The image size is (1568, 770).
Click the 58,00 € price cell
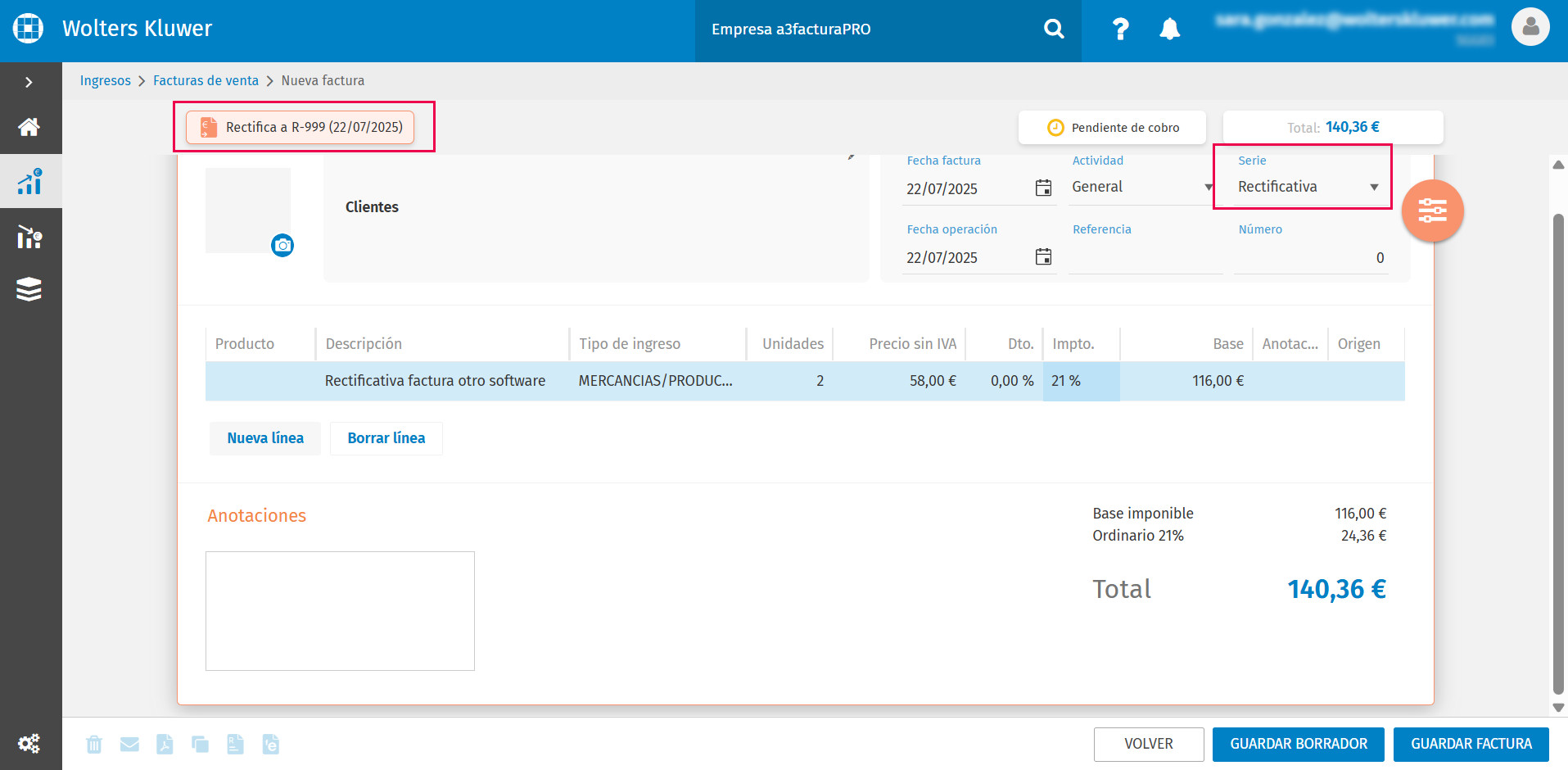[899, 381]
